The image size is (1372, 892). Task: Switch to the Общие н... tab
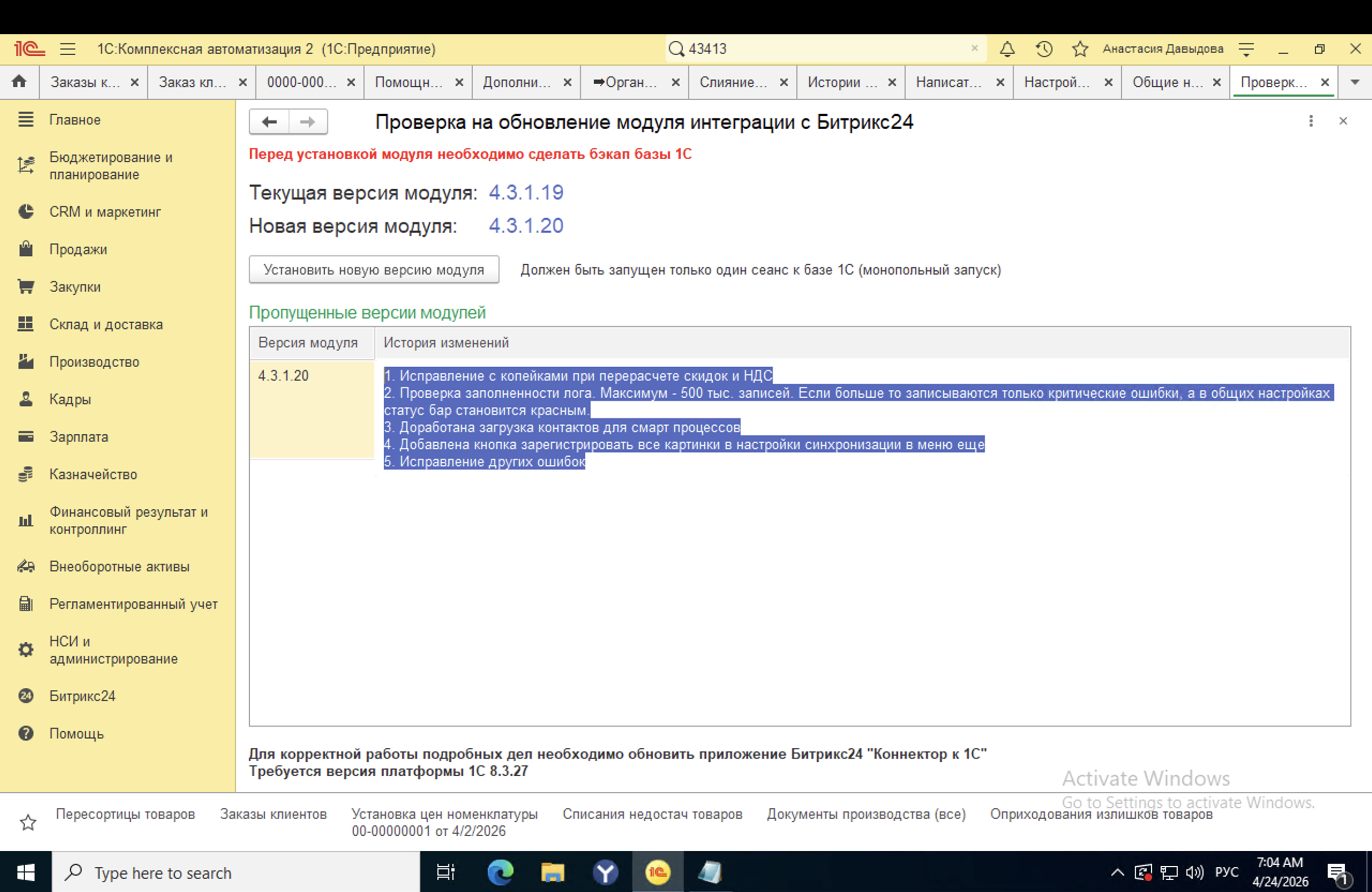[1168, 82]
